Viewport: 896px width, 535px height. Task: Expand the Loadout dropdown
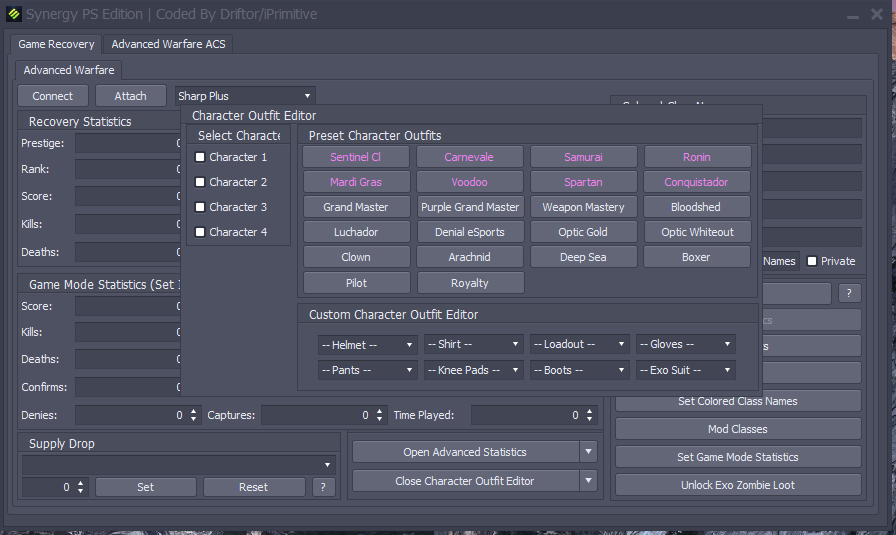click(x=579, y=344)
